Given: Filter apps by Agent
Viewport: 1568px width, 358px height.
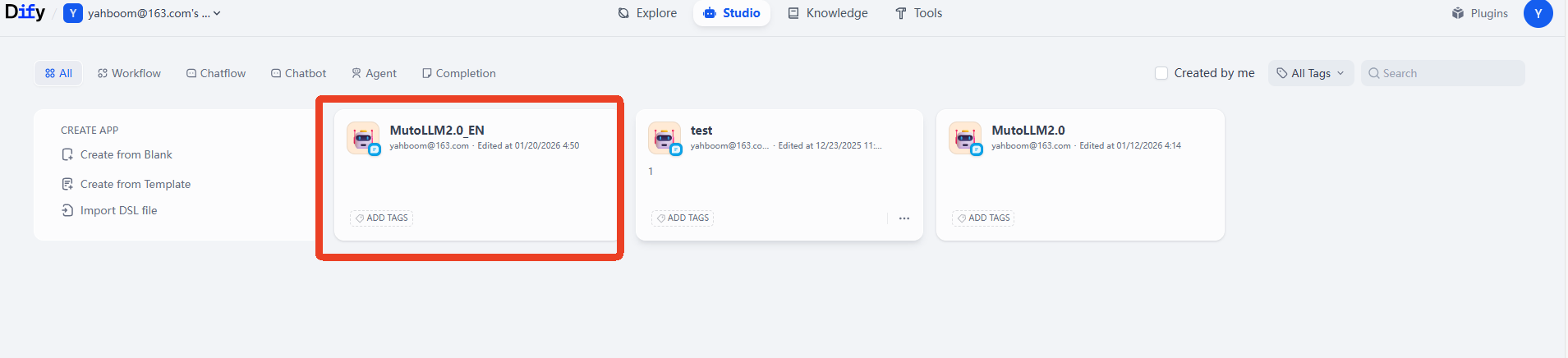Looking at the screenshot, I should point(374,73).
